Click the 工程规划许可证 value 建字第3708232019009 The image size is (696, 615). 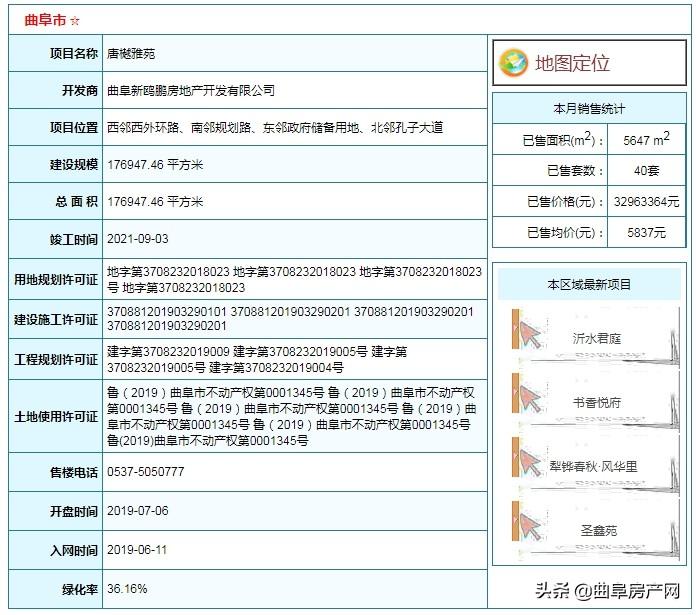tap(168, 352)
